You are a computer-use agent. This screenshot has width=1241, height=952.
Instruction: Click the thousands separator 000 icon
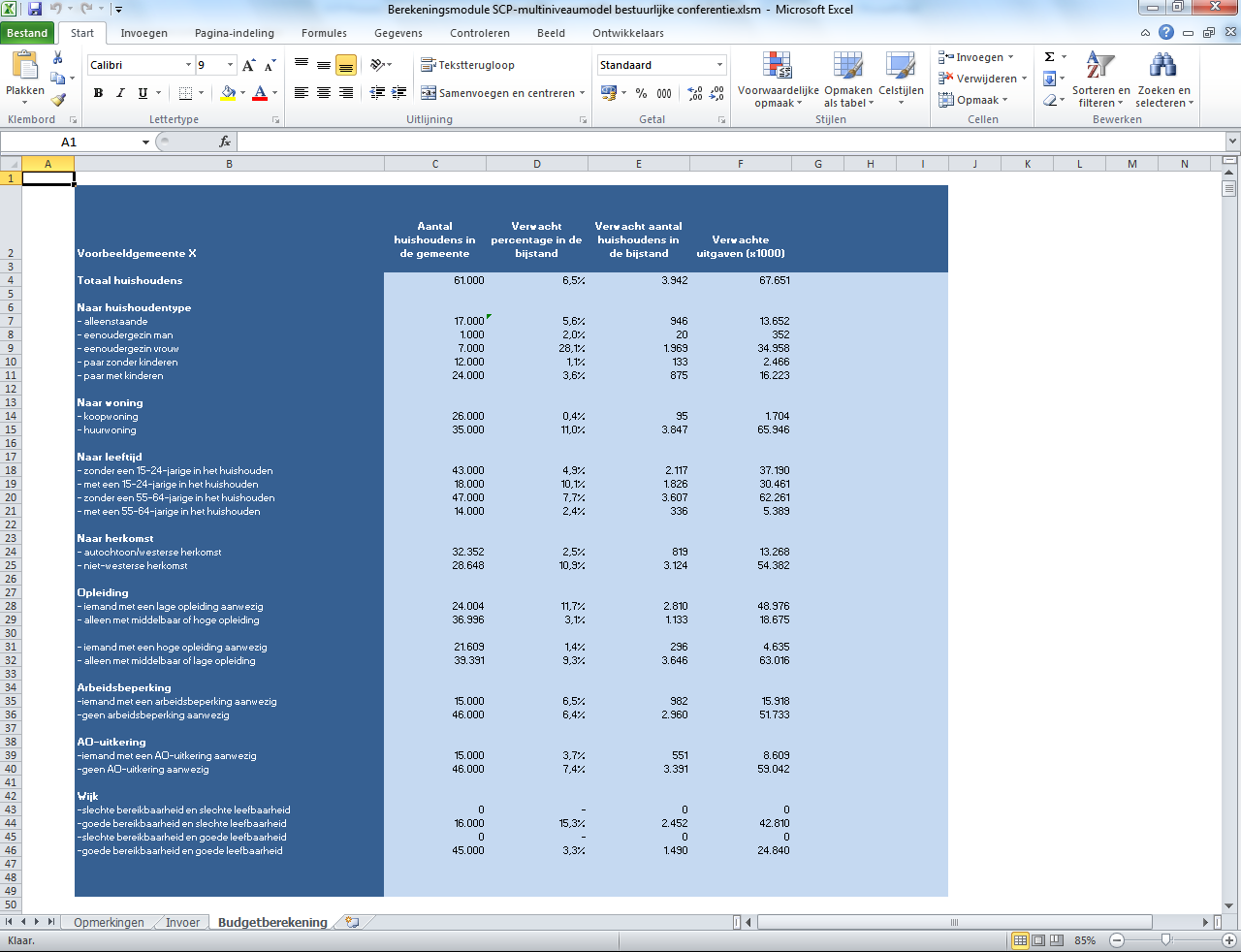[x=664, y=93]
